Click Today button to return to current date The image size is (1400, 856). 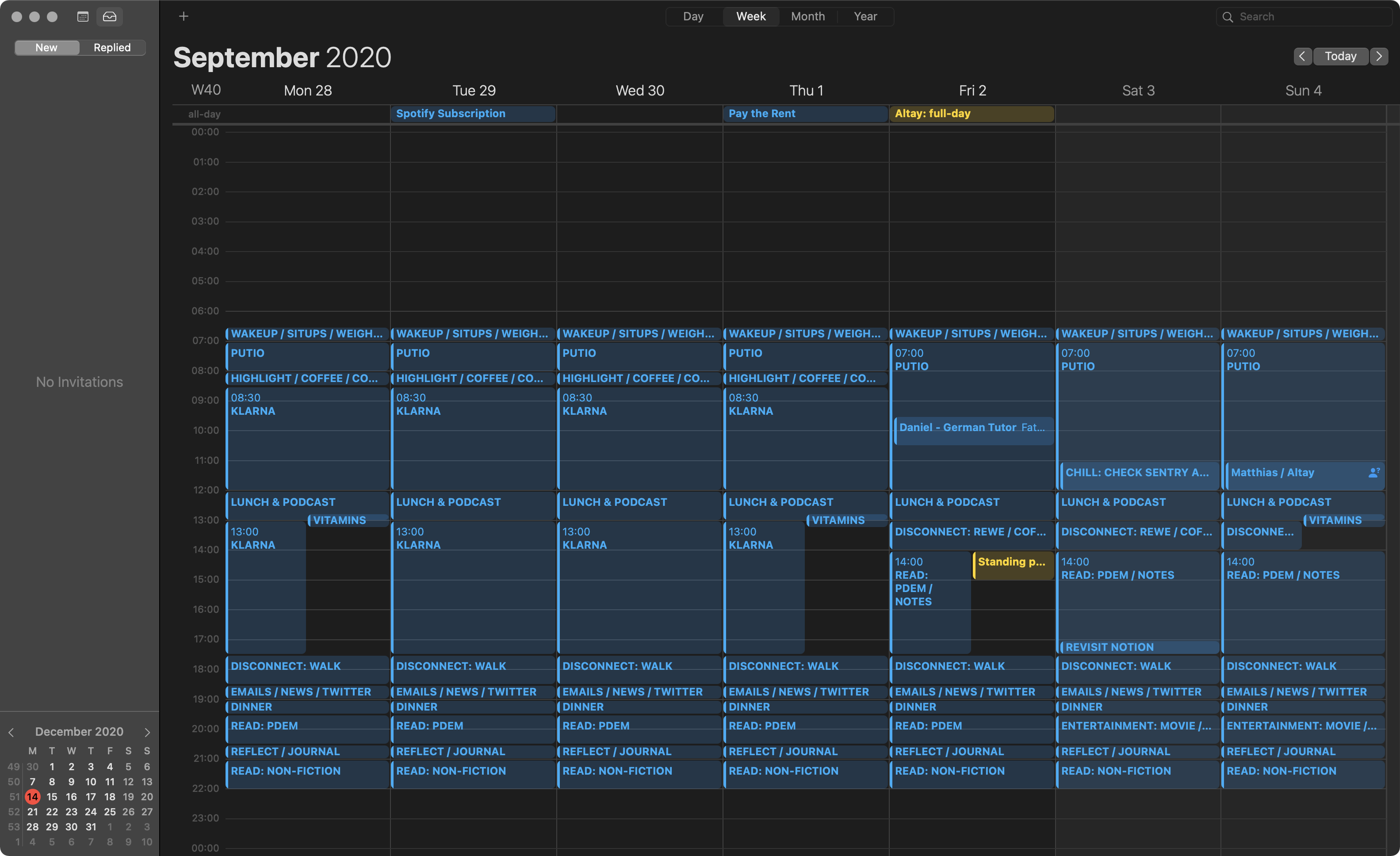pyautogui.click(x=1341, y=56)
